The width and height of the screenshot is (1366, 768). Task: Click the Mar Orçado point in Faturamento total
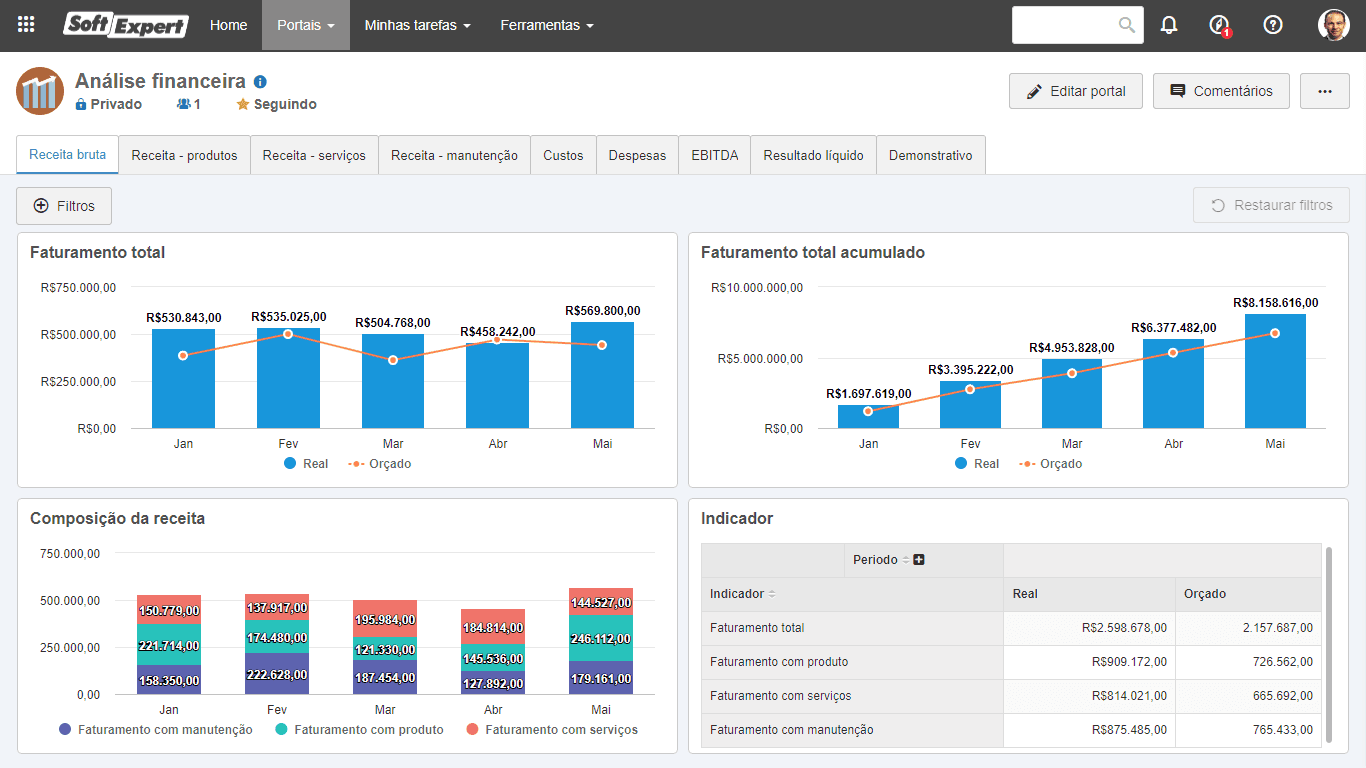tap(393, 360)
